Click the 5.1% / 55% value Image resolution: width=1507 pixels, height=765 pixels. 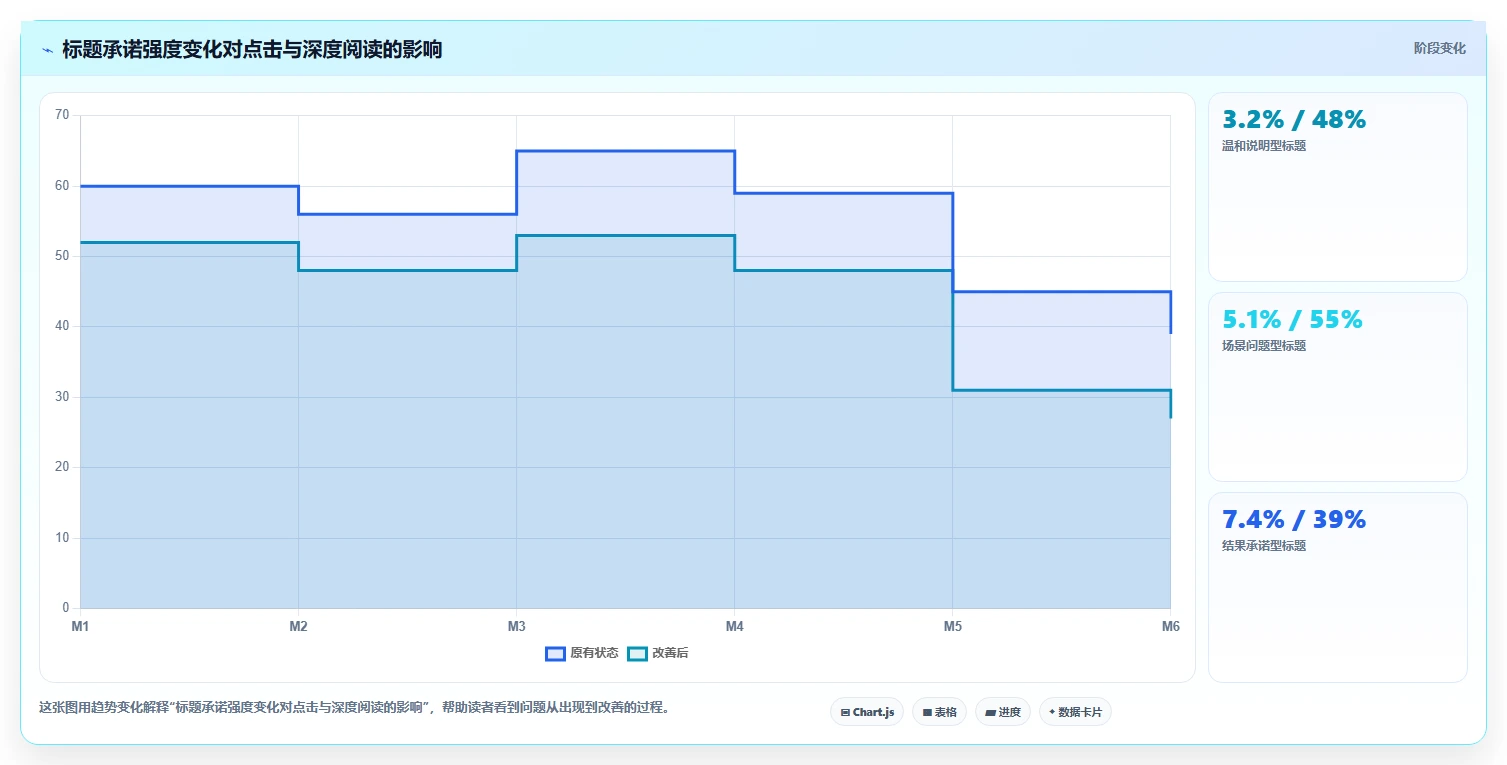click(x=1292, y=319)
